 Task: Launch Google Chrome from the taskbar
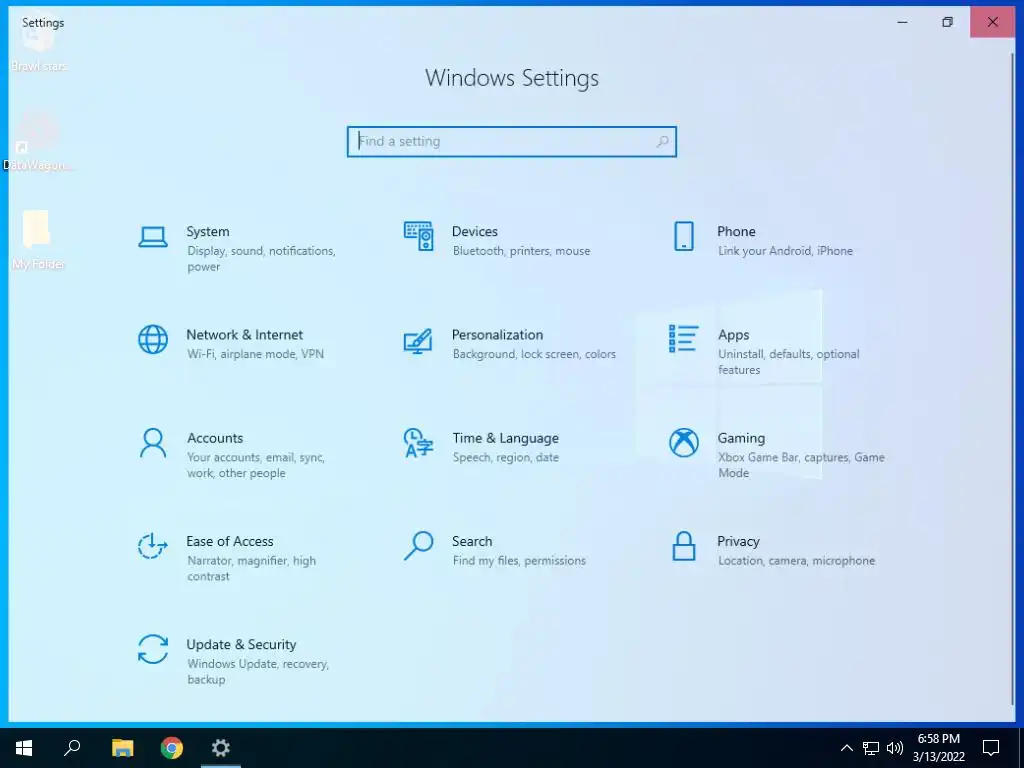[172, 748]
